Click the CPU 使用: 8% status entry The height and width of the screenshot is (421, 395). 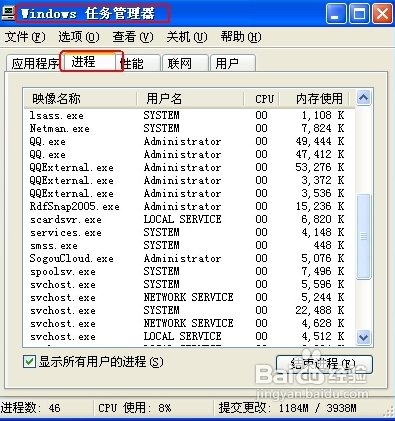click(135, 408)
